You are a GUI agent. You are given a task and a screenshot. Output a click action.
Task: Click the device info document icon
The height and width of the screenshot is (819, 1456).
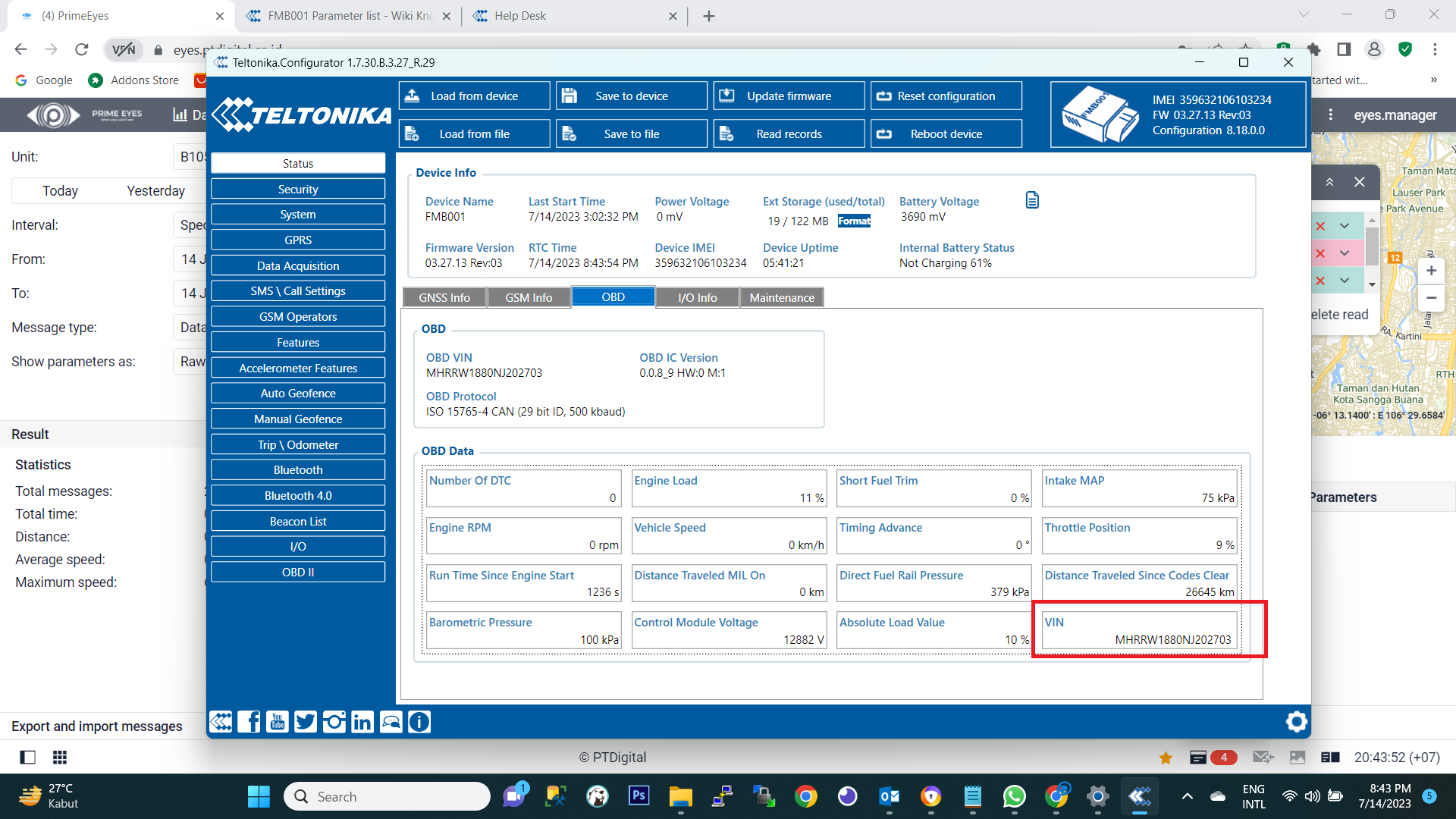click(1032, 200)
